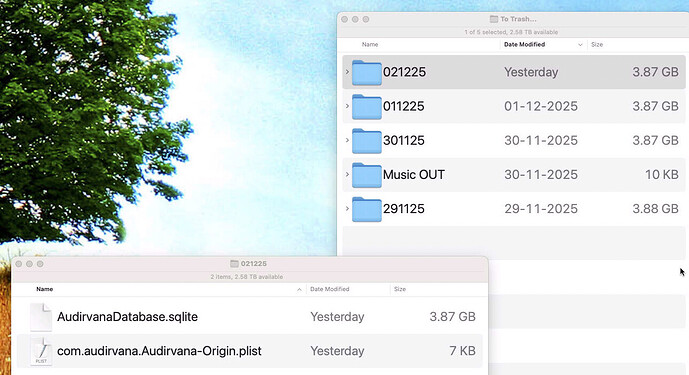Select the 301125 folder icon
The image size is (689, 375).
coord(366,141)
